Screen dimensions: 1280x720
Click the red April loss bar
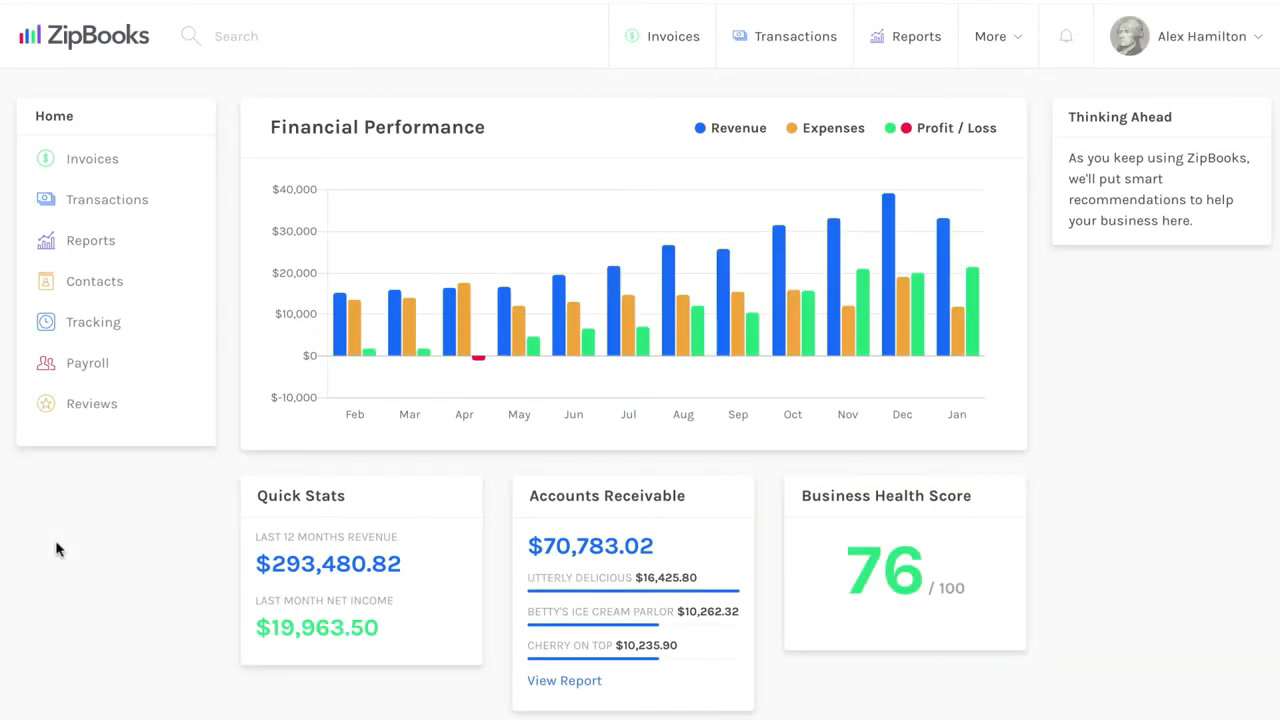point(478,358)
